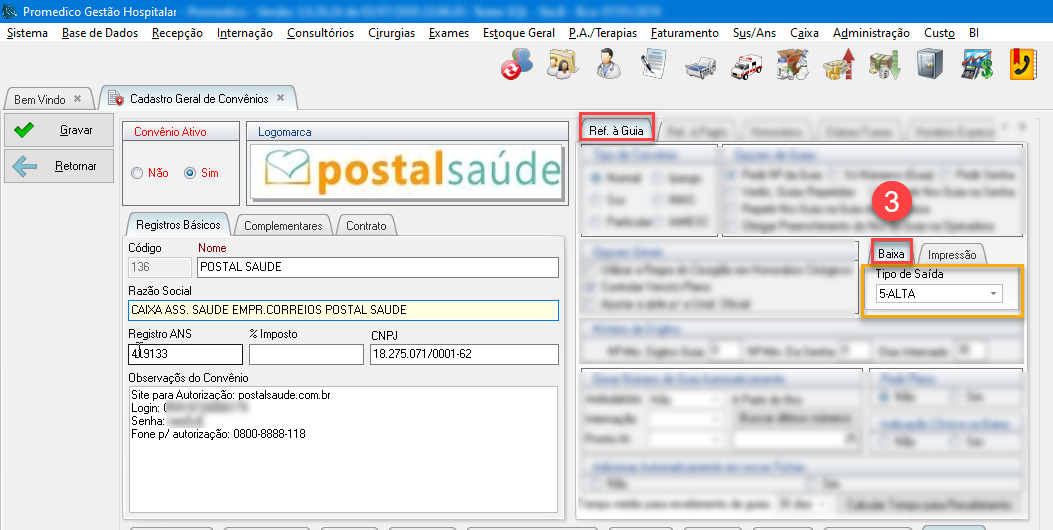The image size is (1053, 530).
Task: Click the doctor icon in the toolbar
Action: tap(607, 65)
